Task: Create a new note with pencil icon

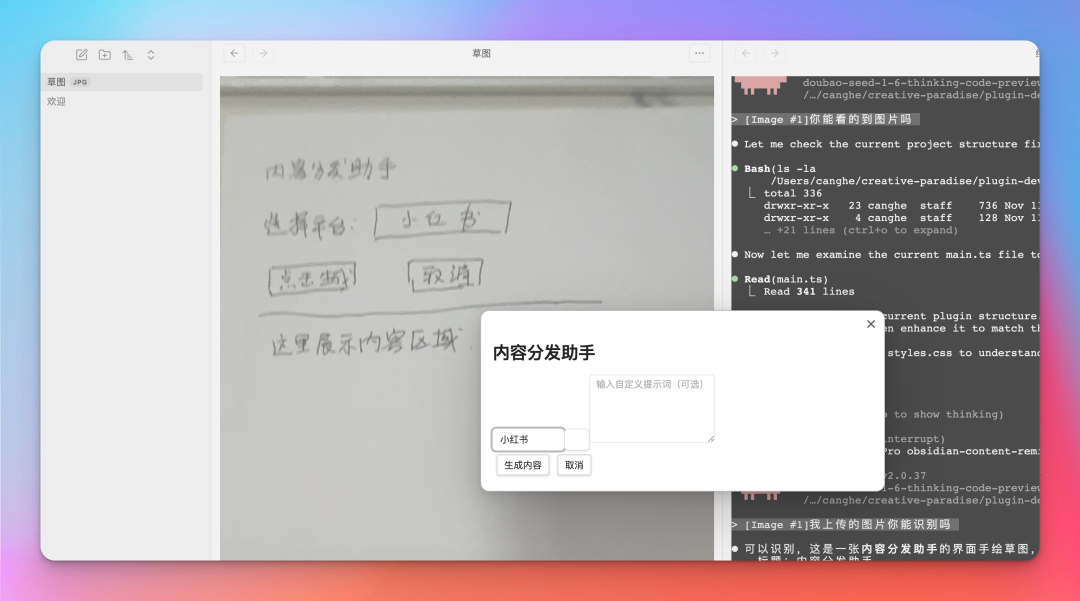Action: pos(81,54)
